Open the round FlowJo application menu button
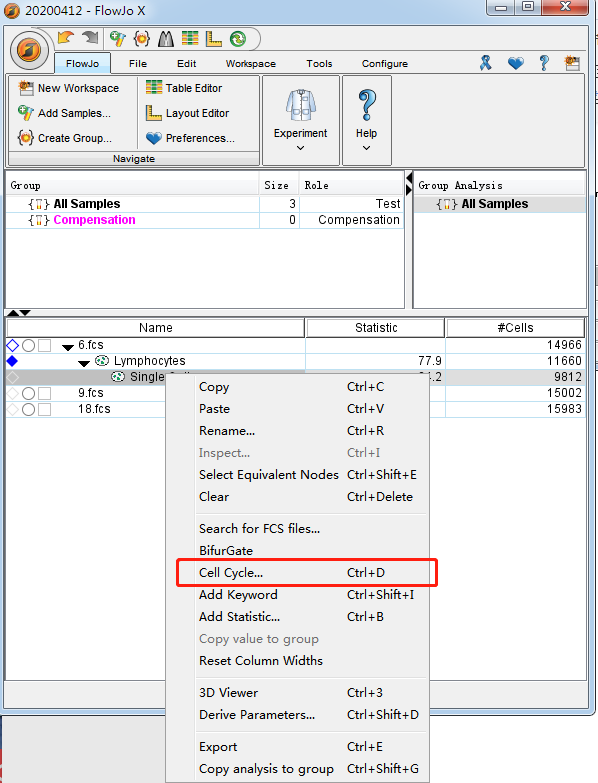The height and width of the screenshot is (783, 598). tap(29, 50)
